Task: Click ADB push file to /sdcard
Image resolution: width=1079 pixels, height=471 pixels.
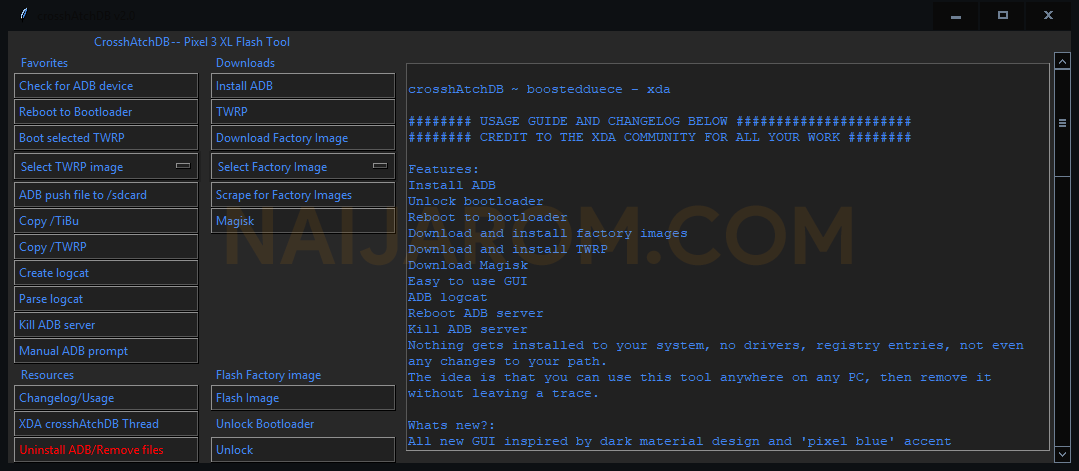Action: (106, 195)
